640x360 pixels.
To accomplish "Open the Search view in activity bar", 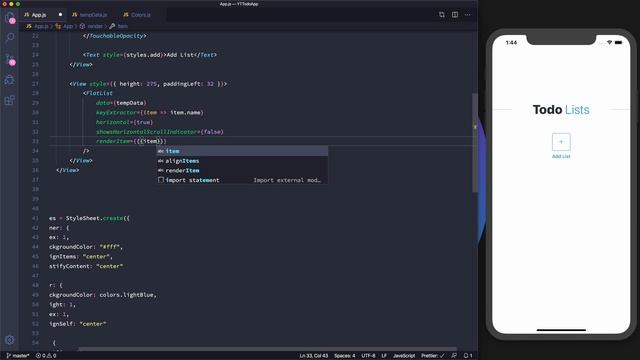I will 9,38.
